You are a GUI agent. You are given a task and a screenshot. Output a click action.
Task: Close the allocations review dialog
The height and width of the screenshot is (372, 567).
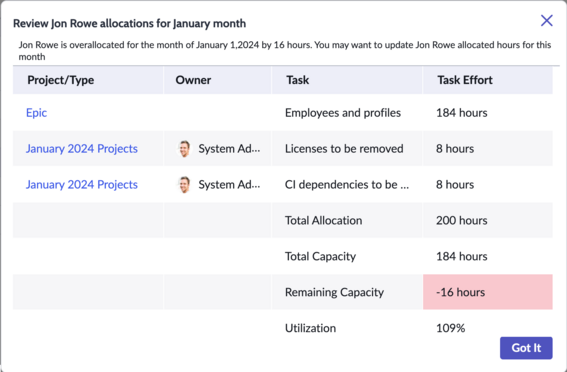pos(546,21)
